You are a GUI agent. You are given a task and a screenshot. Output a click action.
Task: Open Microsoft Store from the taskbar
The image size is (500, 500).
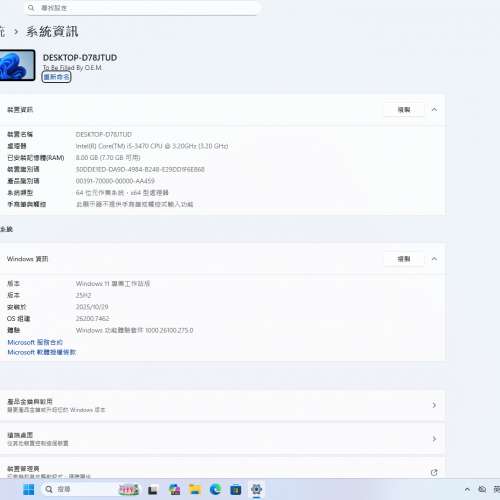click(x=236, y=490)
